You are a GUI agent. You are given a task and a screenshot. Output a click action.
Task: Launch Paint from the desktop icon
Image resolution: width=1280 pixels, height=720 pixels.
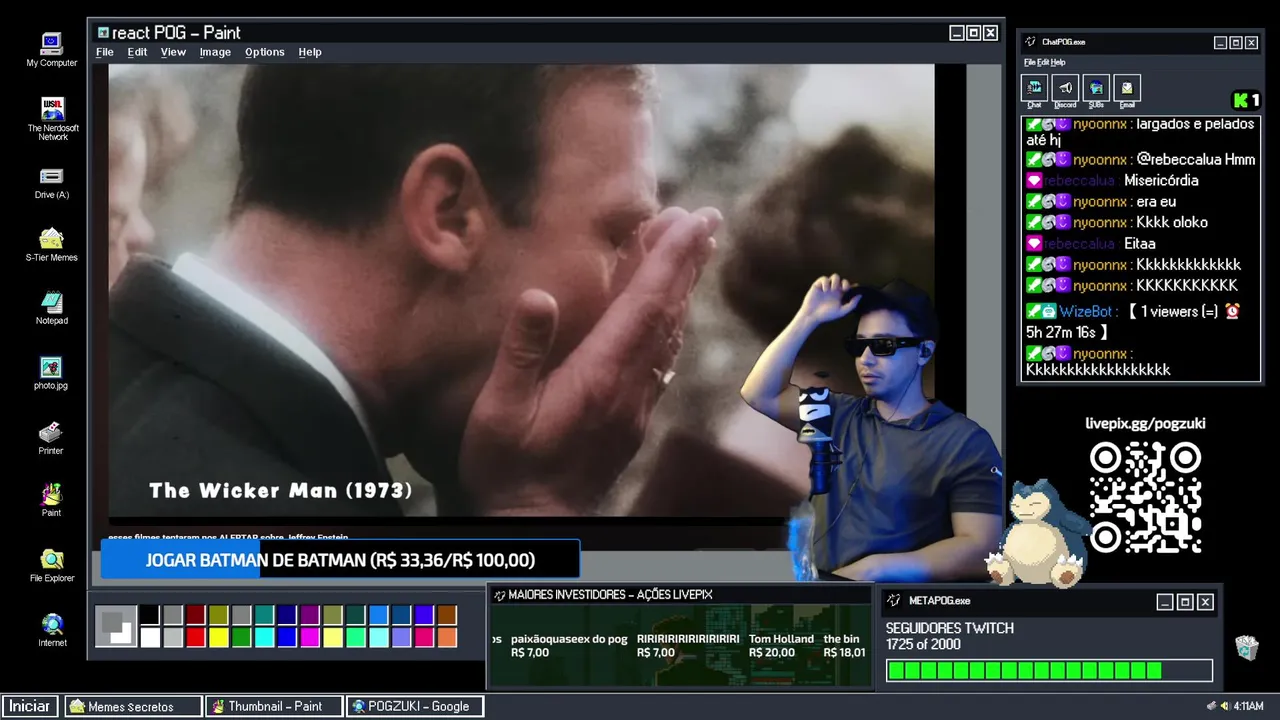coord(51,500)
